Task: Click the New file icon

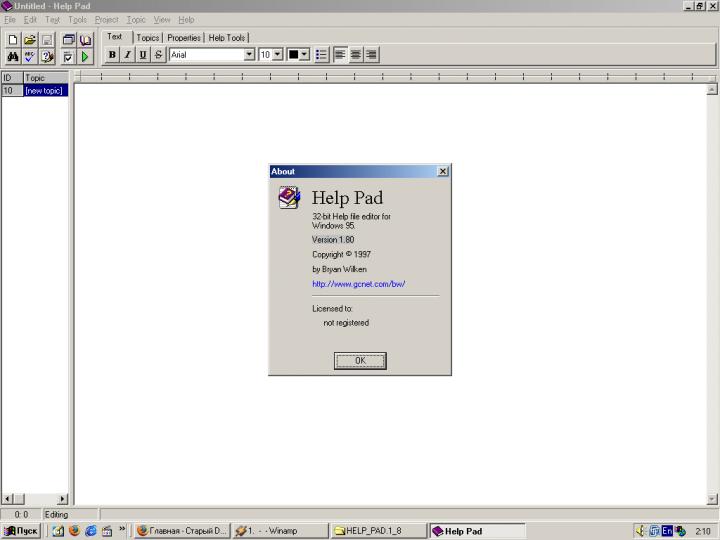Action: (13, 40)
